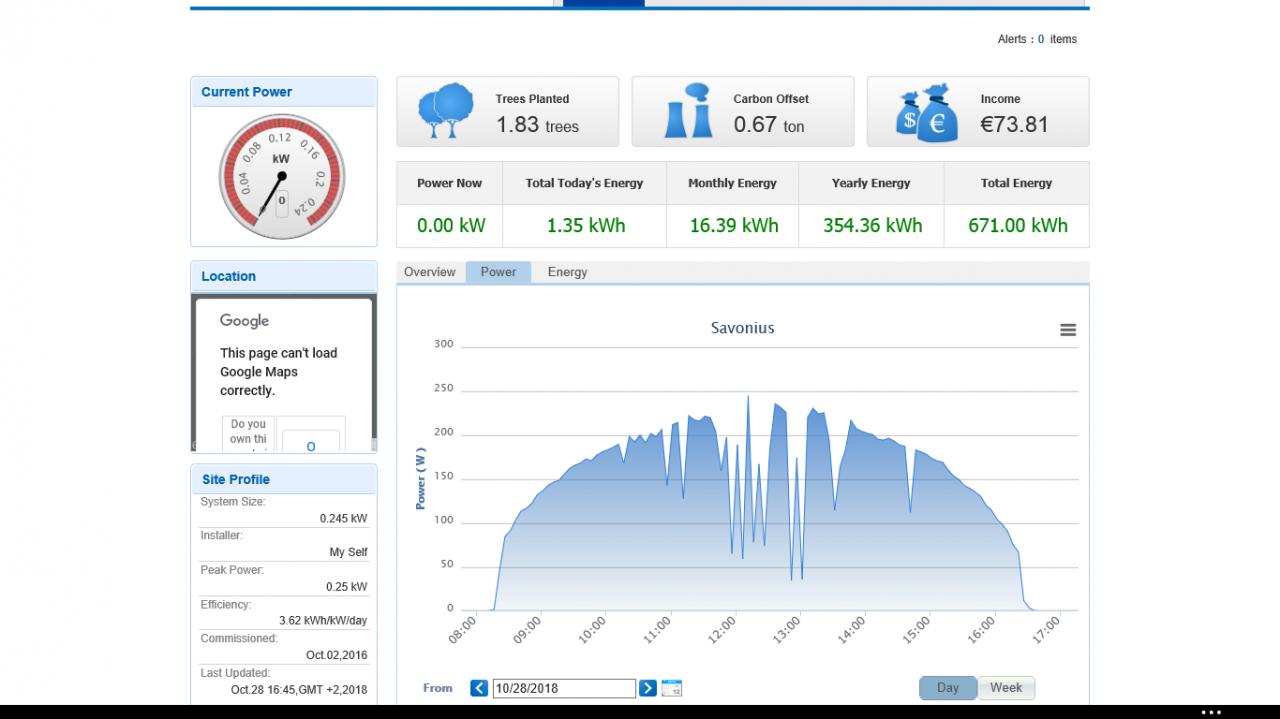Click the Current Power panel header
Screen dimensions: 1280x719
(284, 92)
